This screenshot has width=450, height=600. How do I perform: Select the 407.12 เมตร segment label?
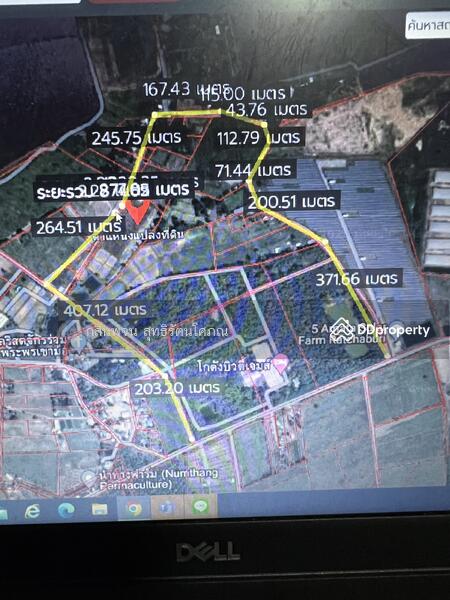[105, 310]
